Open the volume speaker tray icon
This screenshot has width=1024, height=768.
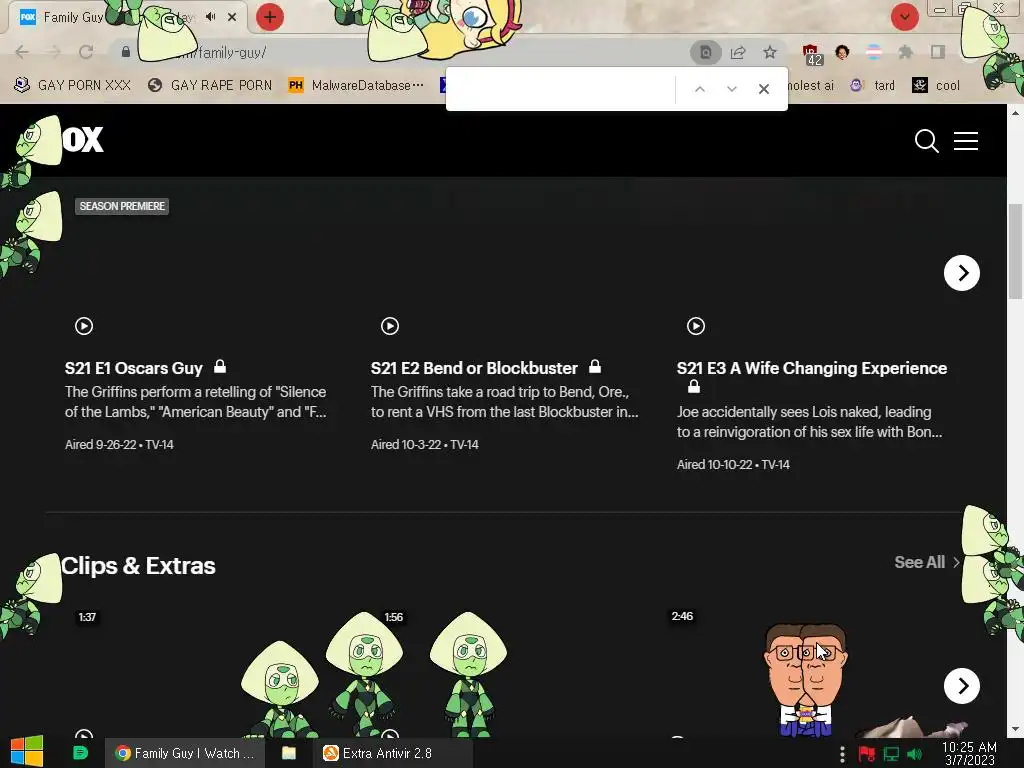[x=915, y=754]
